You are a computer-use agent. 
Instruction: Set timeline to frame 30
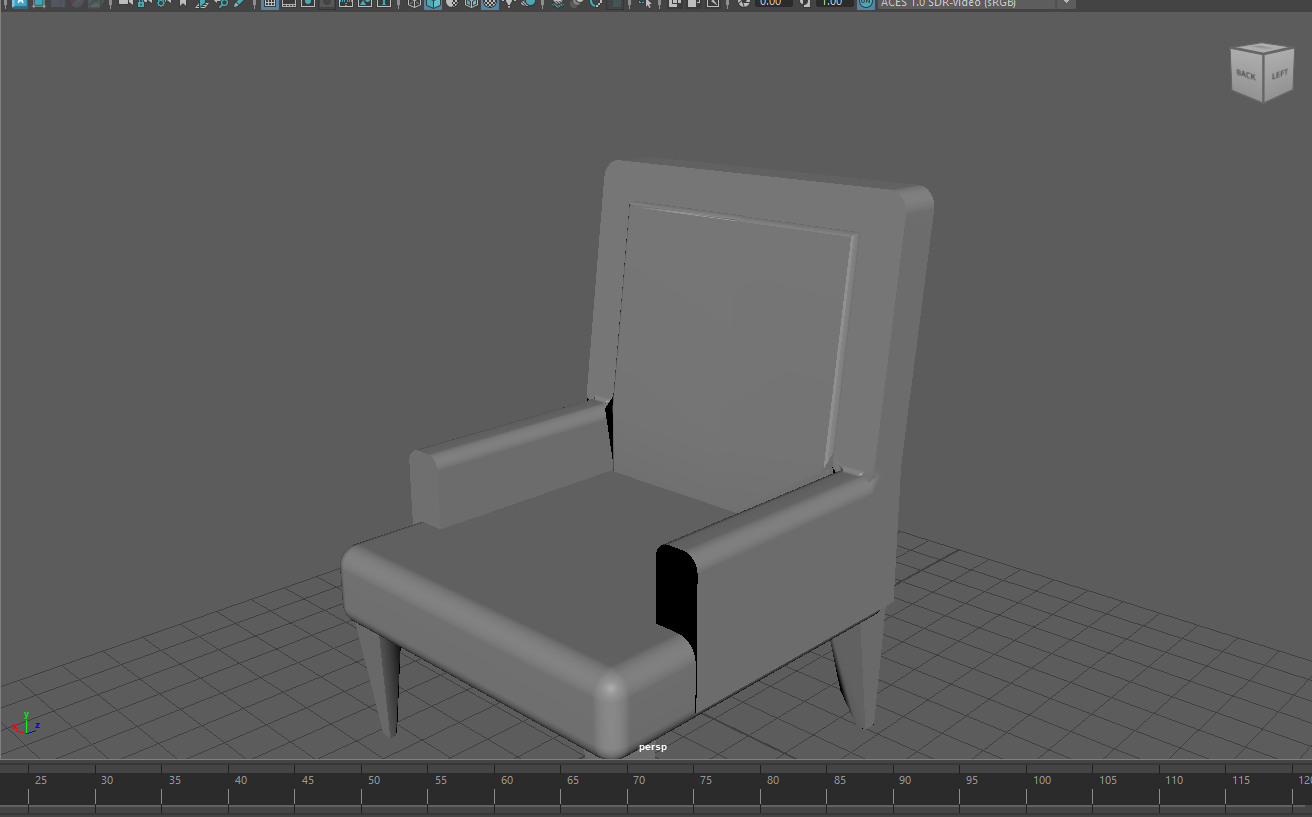pos(107,780)
